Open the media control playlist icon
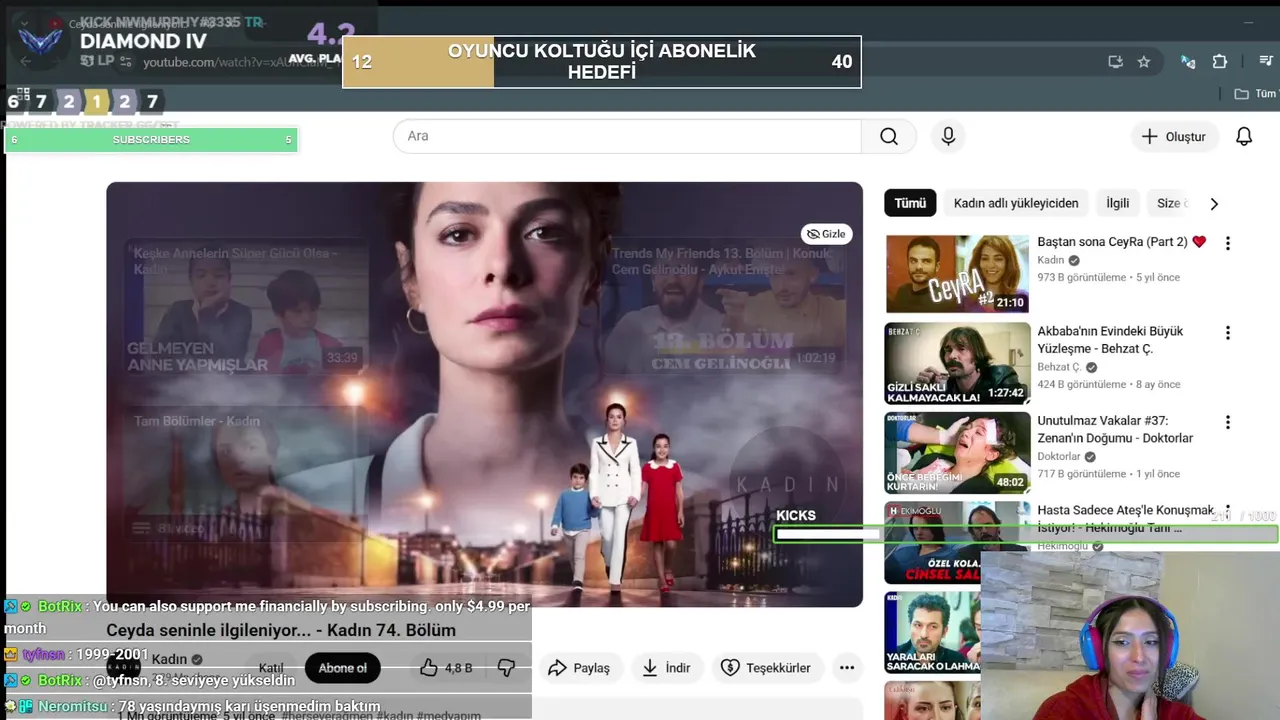Image resolution: width=1280 pixels, height=720 pixels. click(x=1266, y=62)
